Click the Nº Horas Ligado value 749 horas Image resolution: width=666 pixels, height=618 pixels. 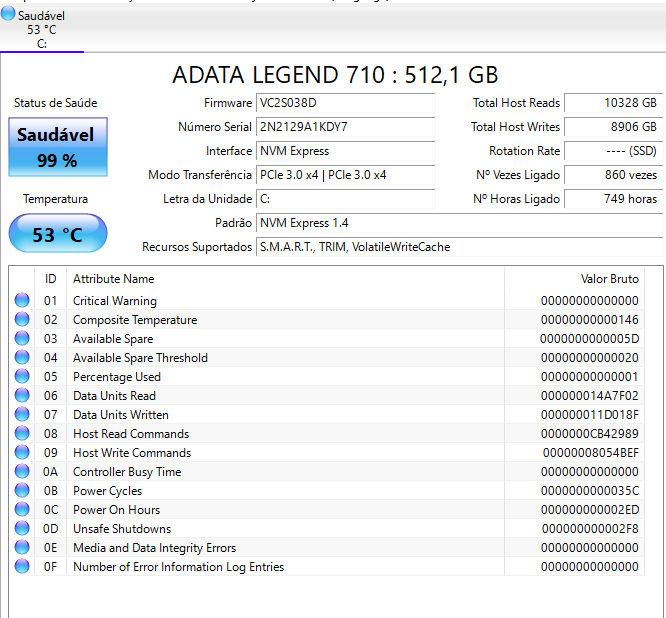pyautogui.click(x=614, y=199)
